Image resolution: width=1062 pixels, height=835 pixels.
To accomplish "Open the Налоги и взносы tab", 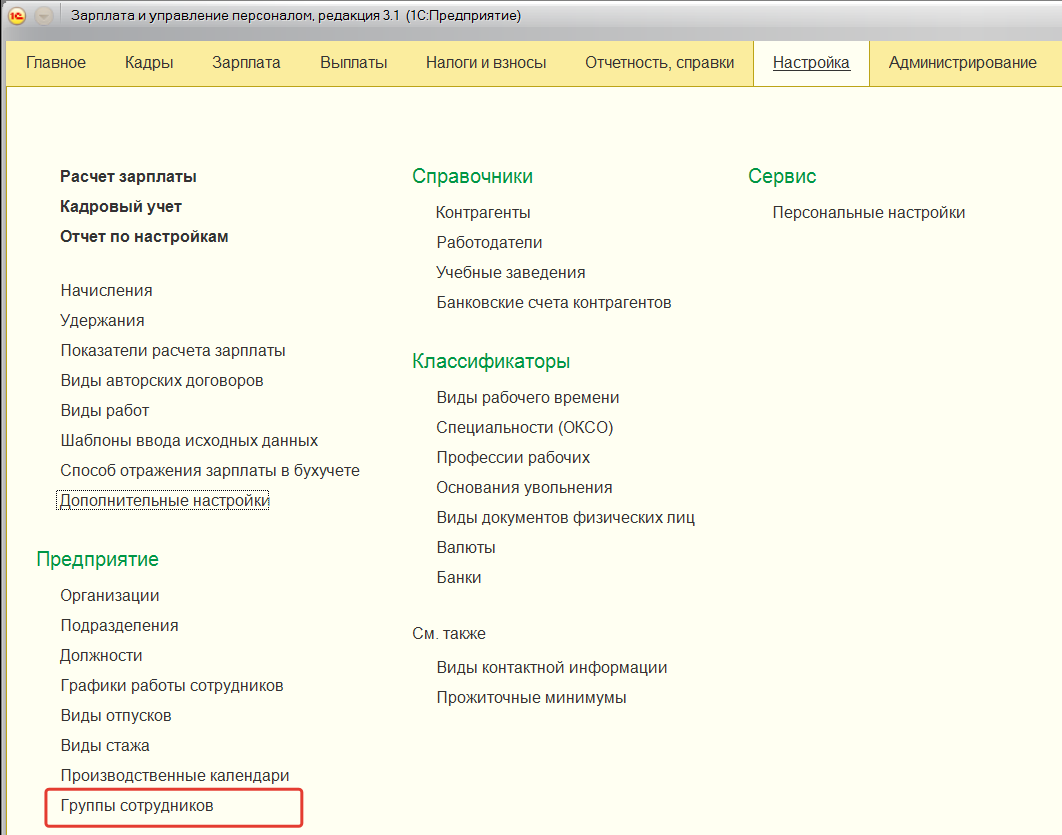I will pos(486,62).
